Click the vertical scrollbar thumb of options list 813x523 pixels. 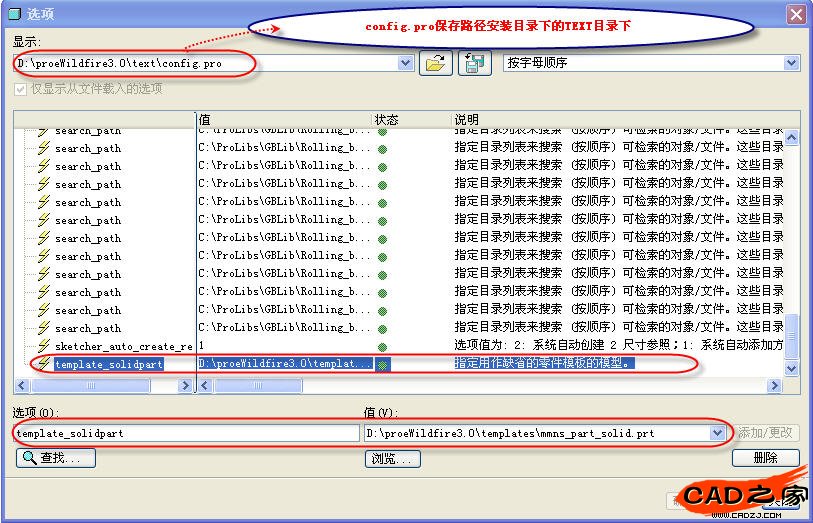coord(791,335)
